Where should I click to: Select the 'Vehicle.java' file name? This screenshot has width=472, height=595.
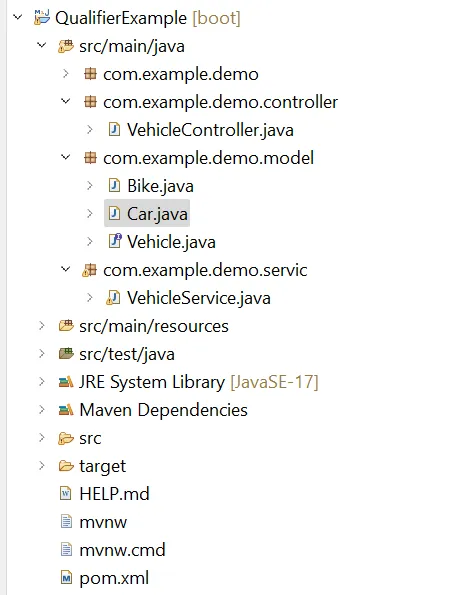[x=171, y=242]
